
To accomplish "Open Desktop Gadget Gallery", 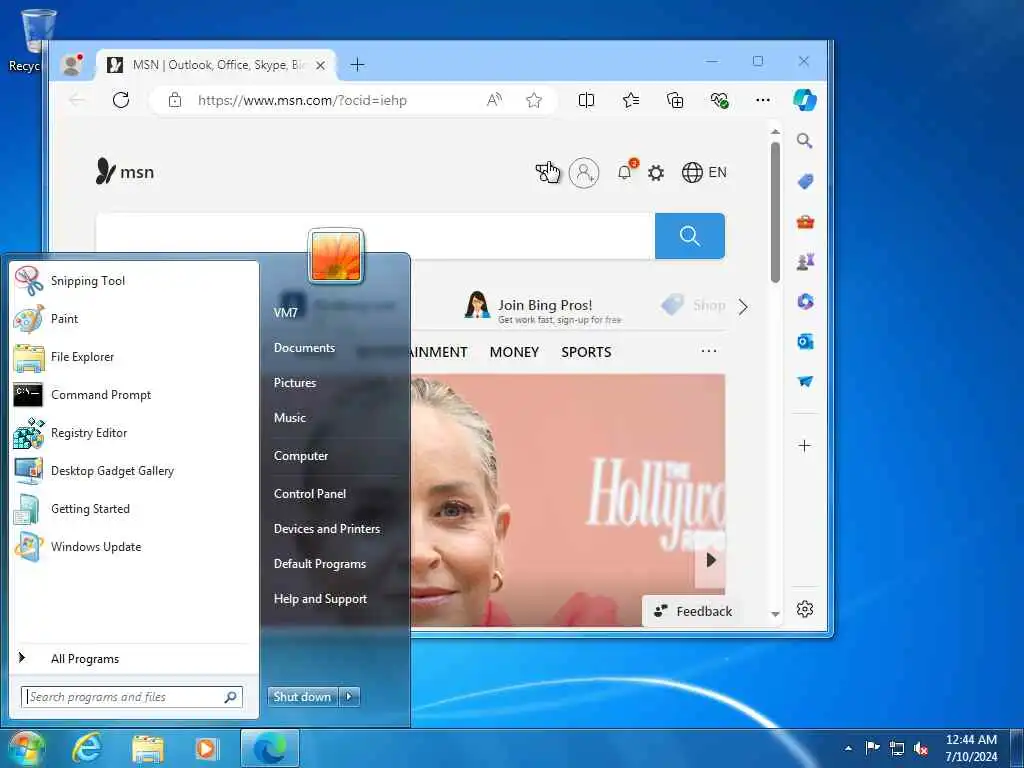I will 135,471.
